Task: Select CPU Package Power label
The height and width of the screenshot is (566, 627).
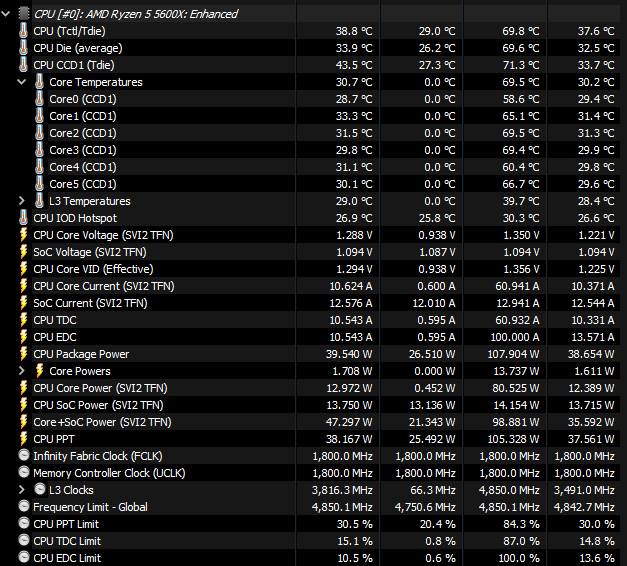Action: click(81, 354)
